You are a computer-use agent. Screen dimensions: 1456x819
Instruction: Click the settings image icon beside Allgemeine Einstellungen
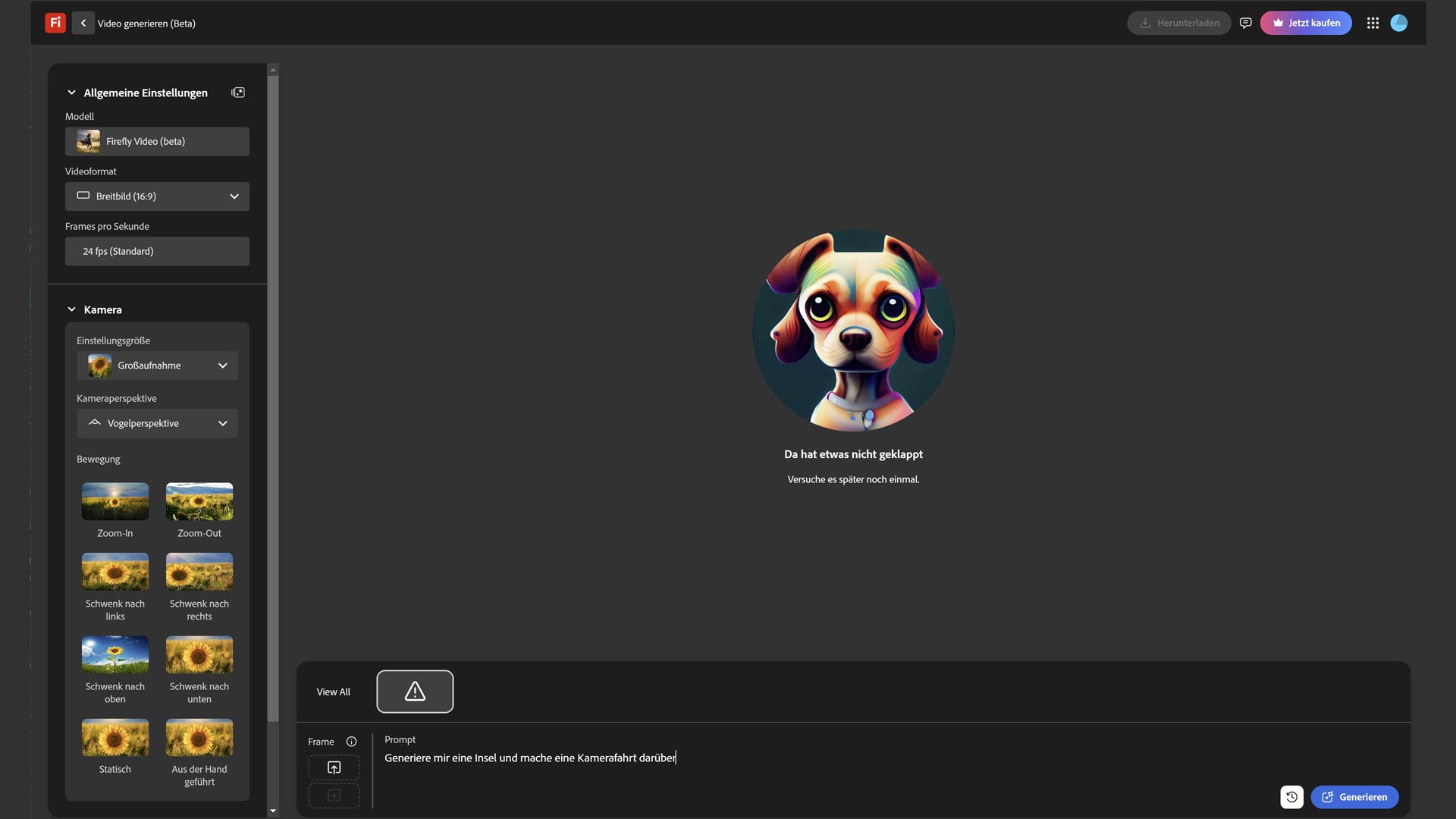238,93
